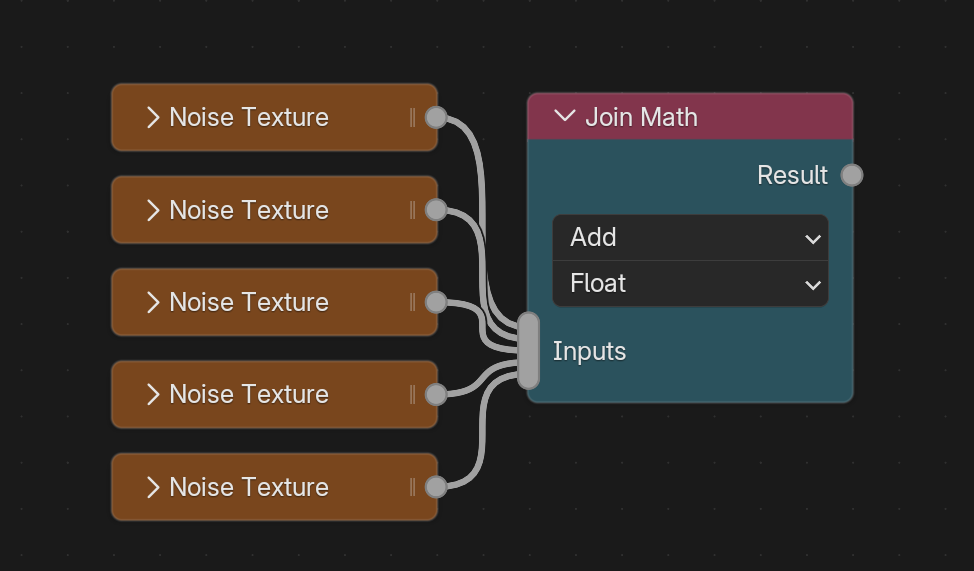Expand the fourth Noise Texture node chevron
The width and height of the screenshot is (974, 571).
(153, 394)
